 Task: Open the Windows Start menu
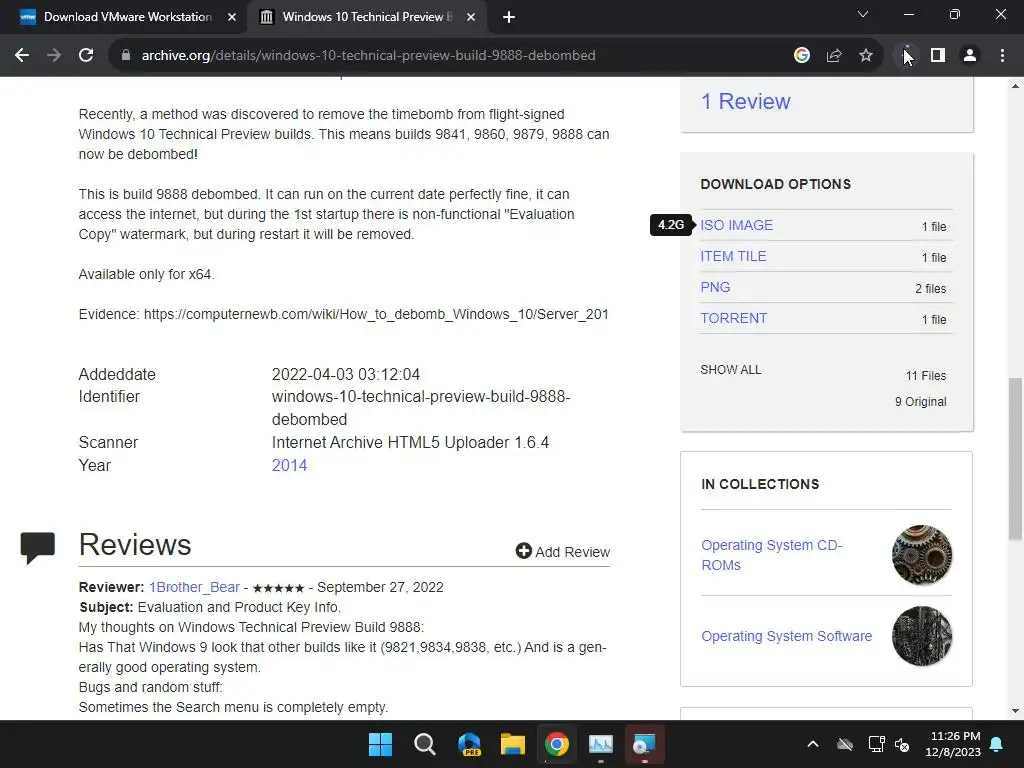(380, 744)
